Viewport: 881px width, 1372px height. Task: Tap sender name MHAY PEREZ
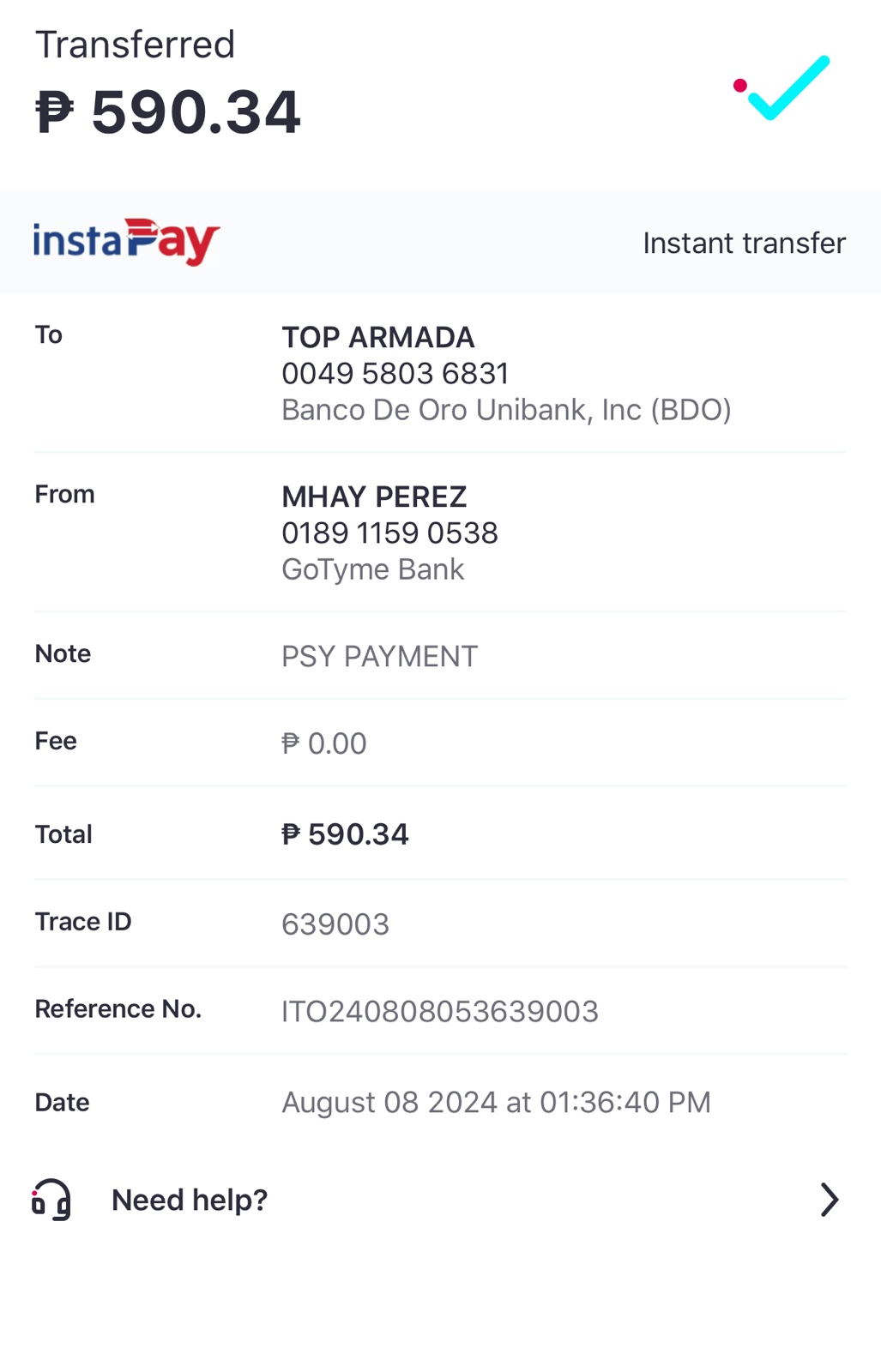pos(374,496)
